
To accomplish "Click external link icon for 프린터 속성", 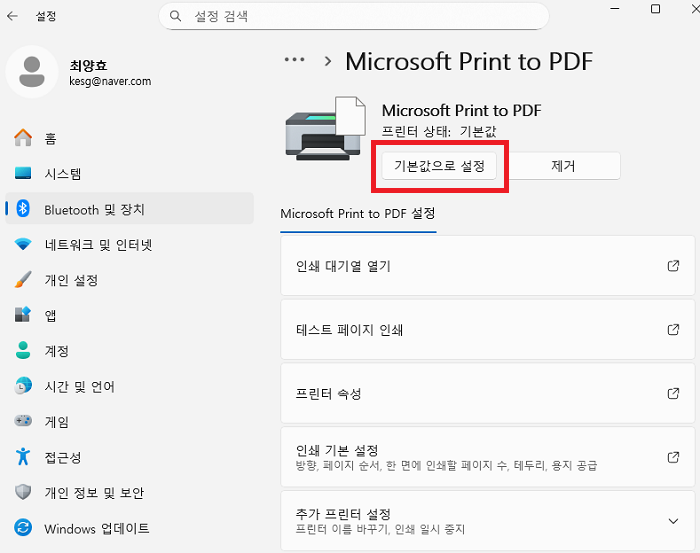I will [673, 394].
